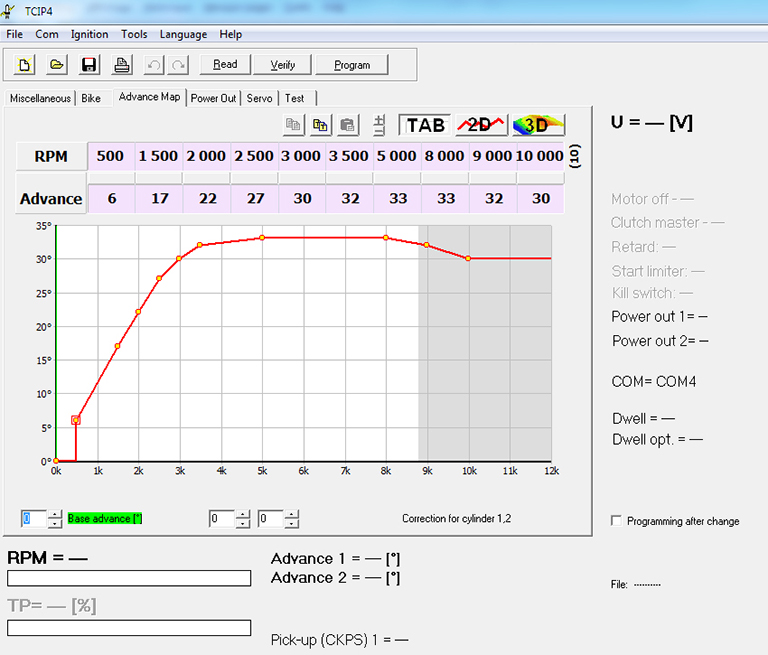Image resolution: width=768 pixels, height=655 pixels.
Task: Select Advance cell with value 6
Action: [x=111, y=199]
